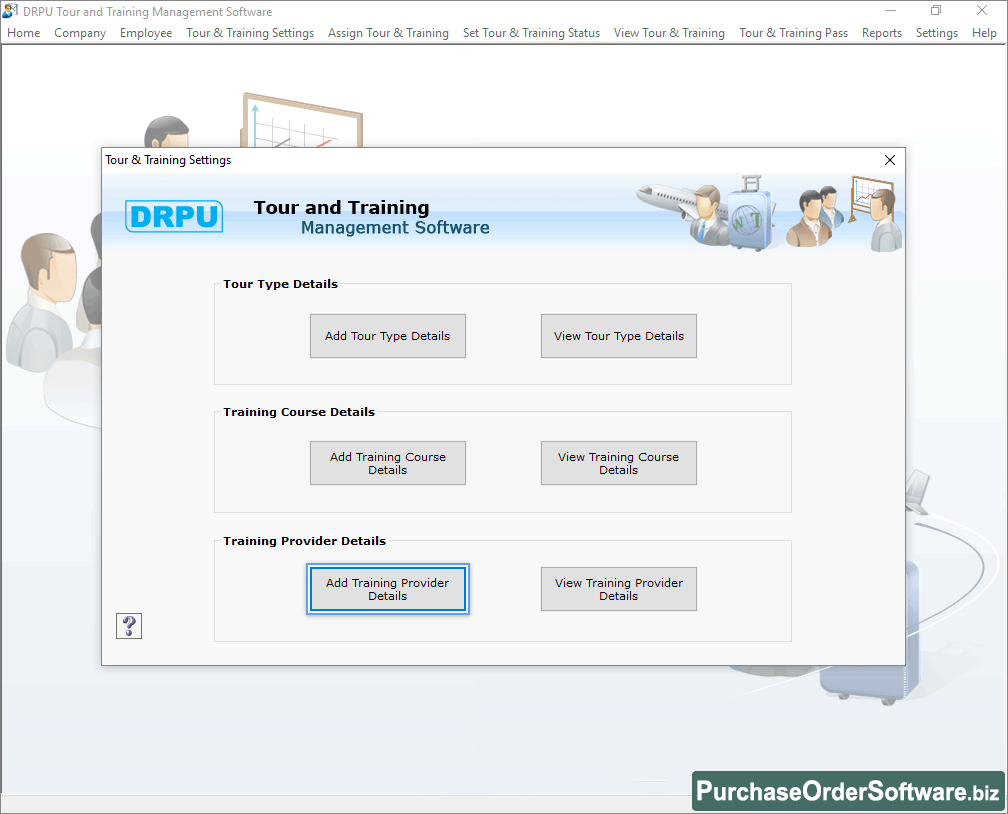Image resolution: width=1008 pixels, height=814 pixels.
Task: Click 'Training Provider Details' group label
Action: click(x=305, y=541)
